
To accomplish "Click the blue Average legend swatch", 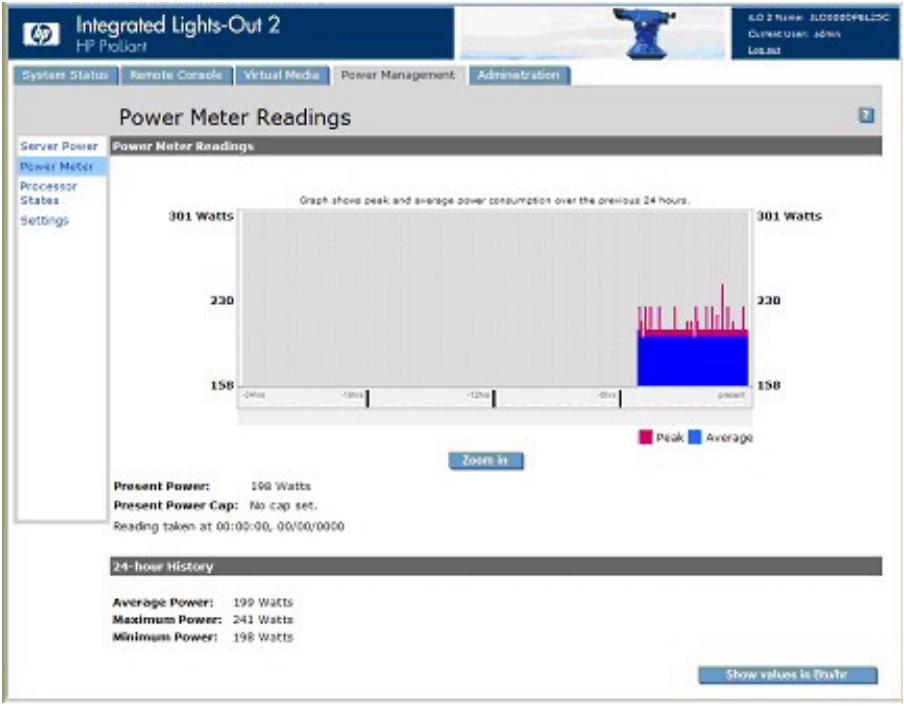I will [695, 437].
